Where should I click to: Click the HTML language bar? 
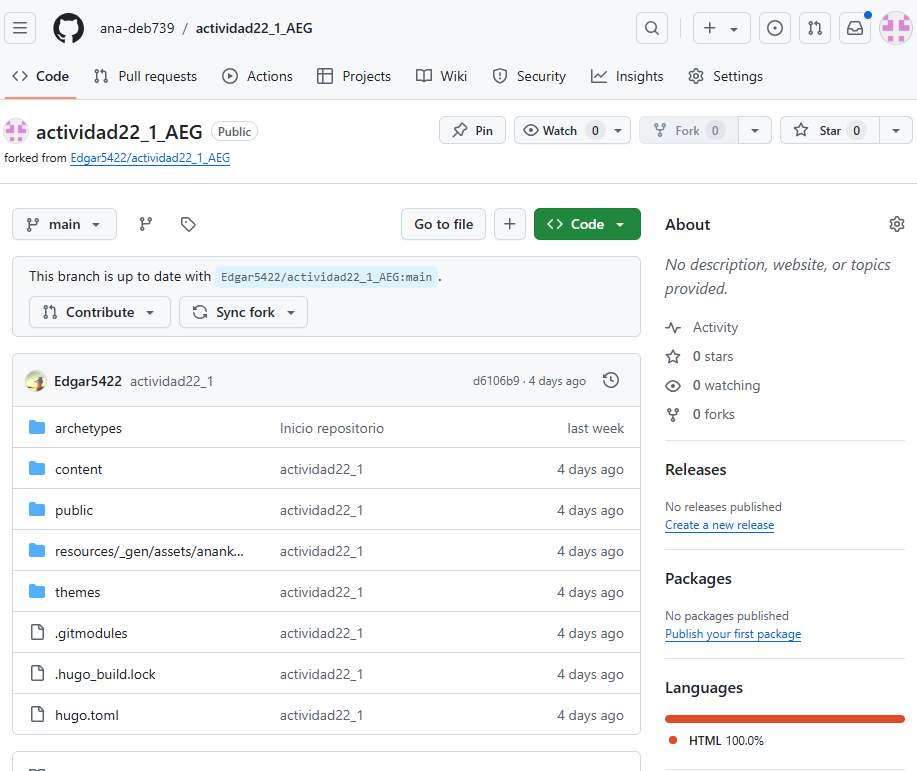pos(784,718)
